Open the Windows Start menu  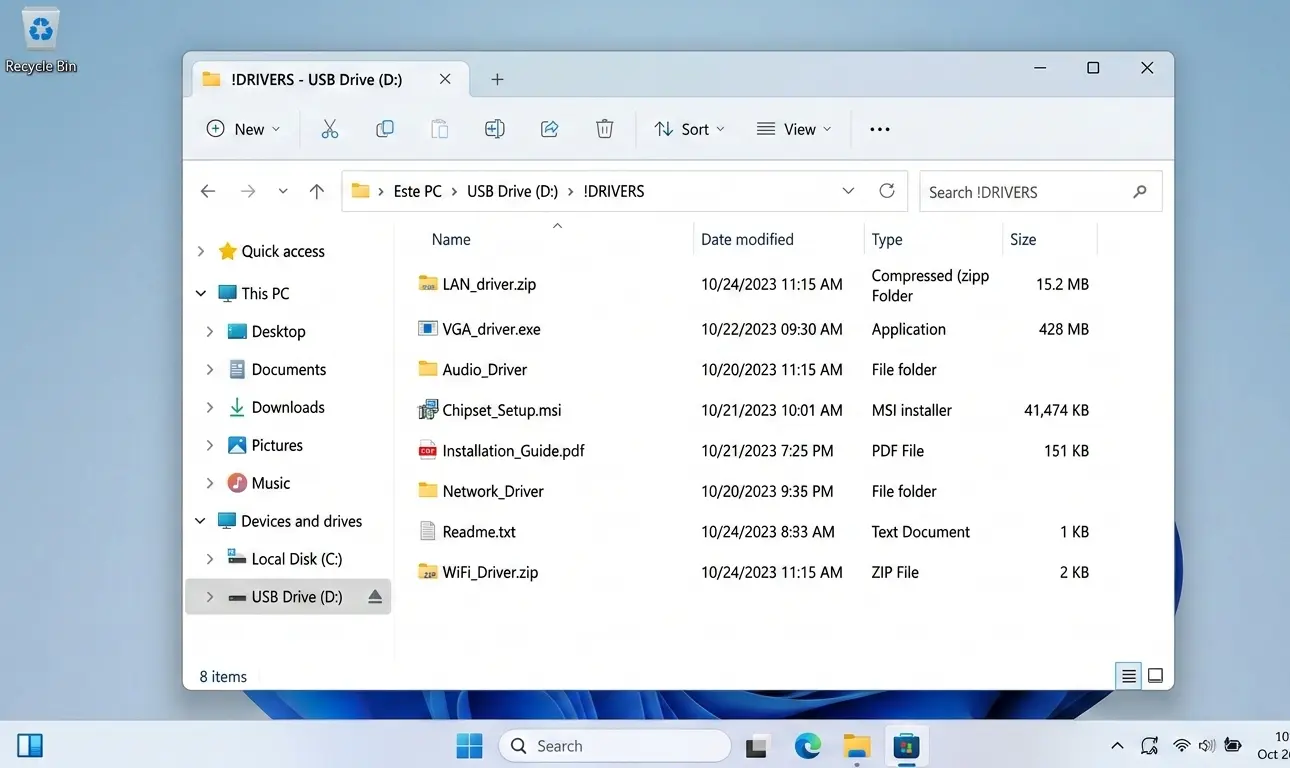click(x=469, y=746)
